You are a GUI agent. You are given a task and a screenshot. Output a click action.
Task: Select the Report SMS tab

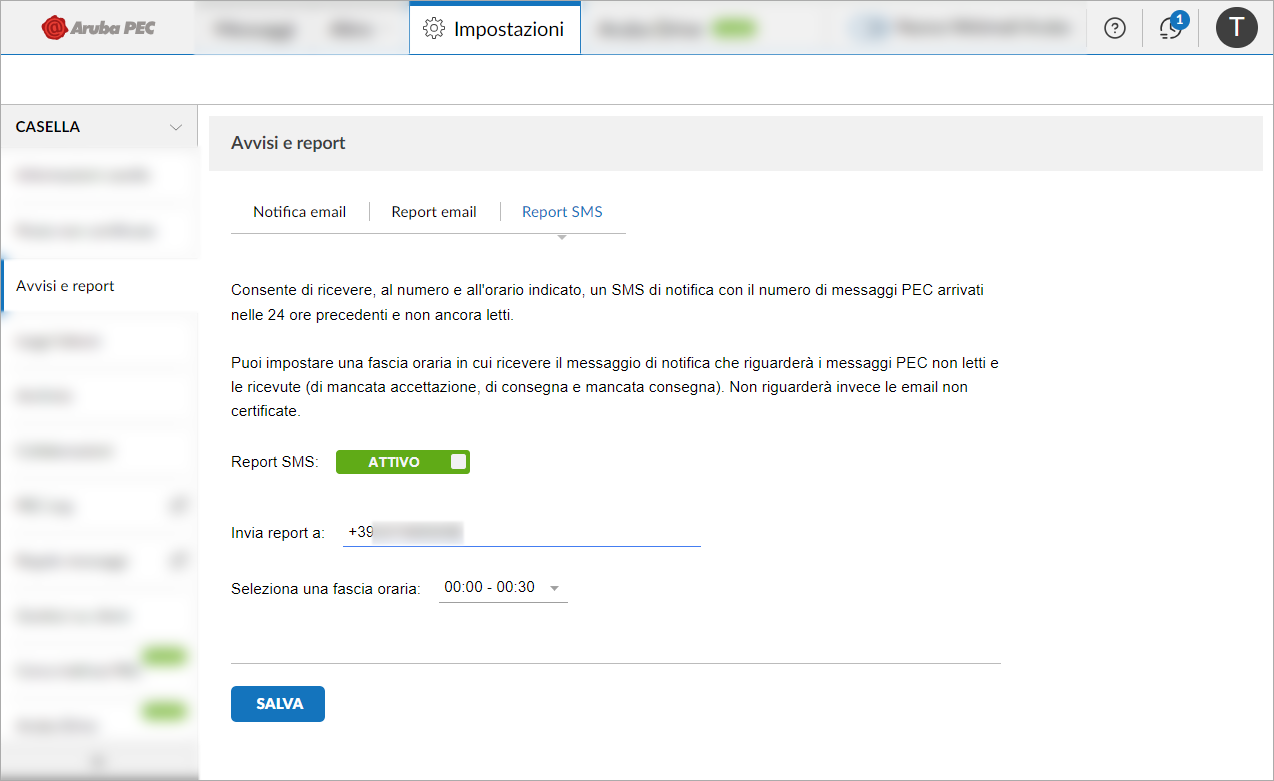561,211
